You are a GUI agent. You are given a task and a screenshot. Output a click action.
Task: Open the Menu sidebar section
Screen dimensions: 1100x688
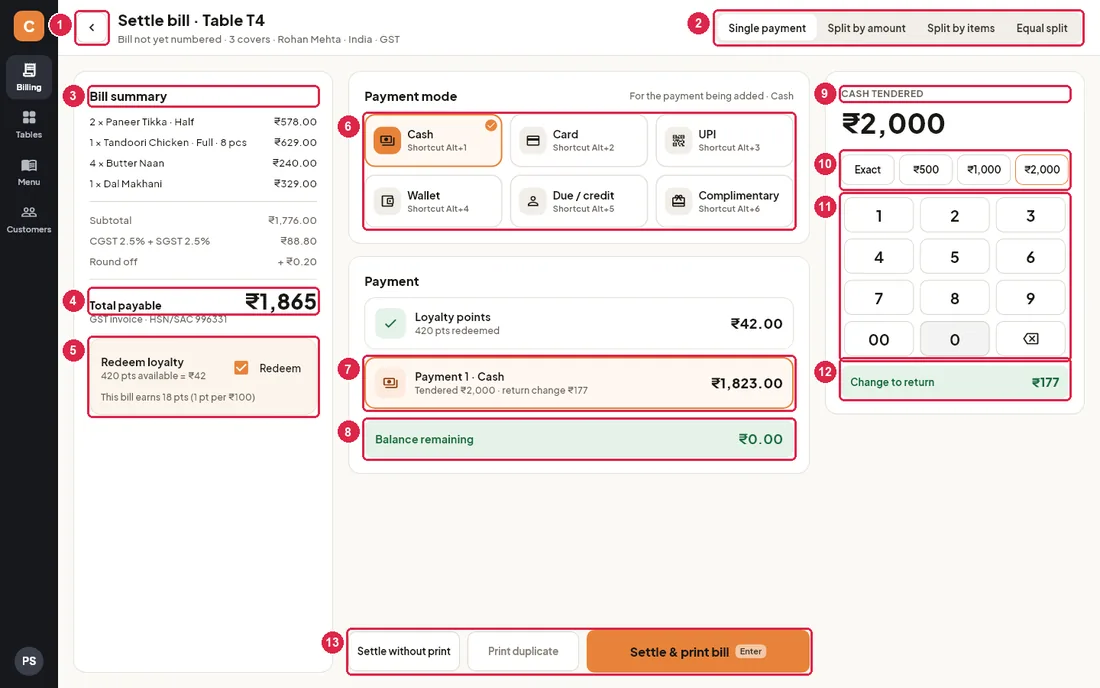tap(29, 172)
